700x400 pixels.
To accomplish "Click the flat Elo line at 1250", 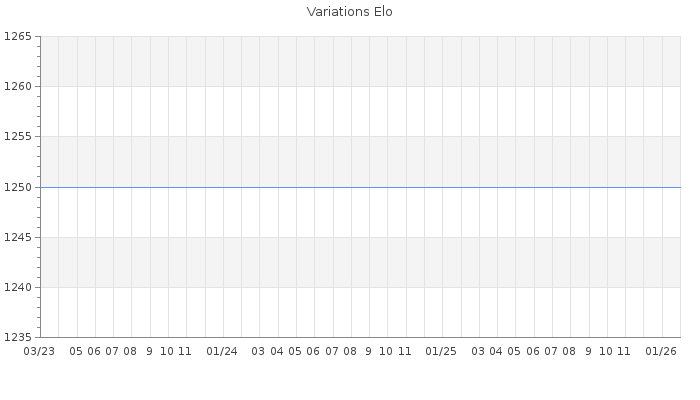I will click(x=360, y=187).
